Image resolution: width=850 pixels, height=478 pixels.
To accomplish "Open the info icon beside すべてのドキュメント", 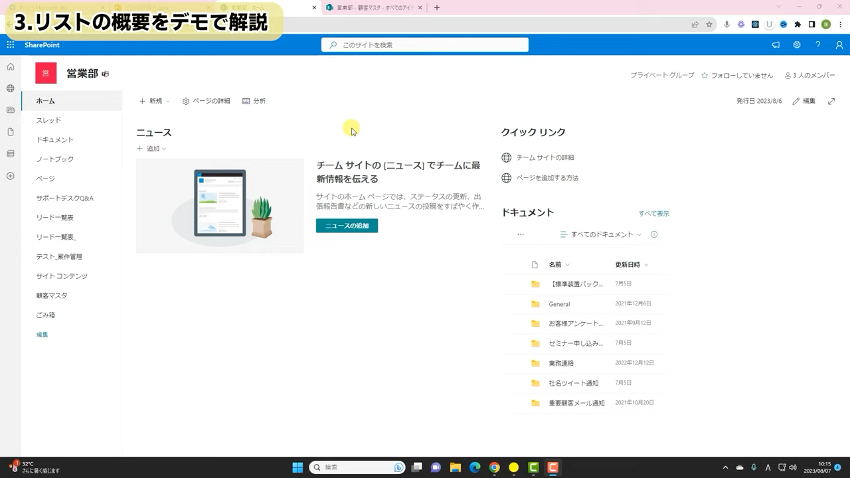I will tap(654, 234).
